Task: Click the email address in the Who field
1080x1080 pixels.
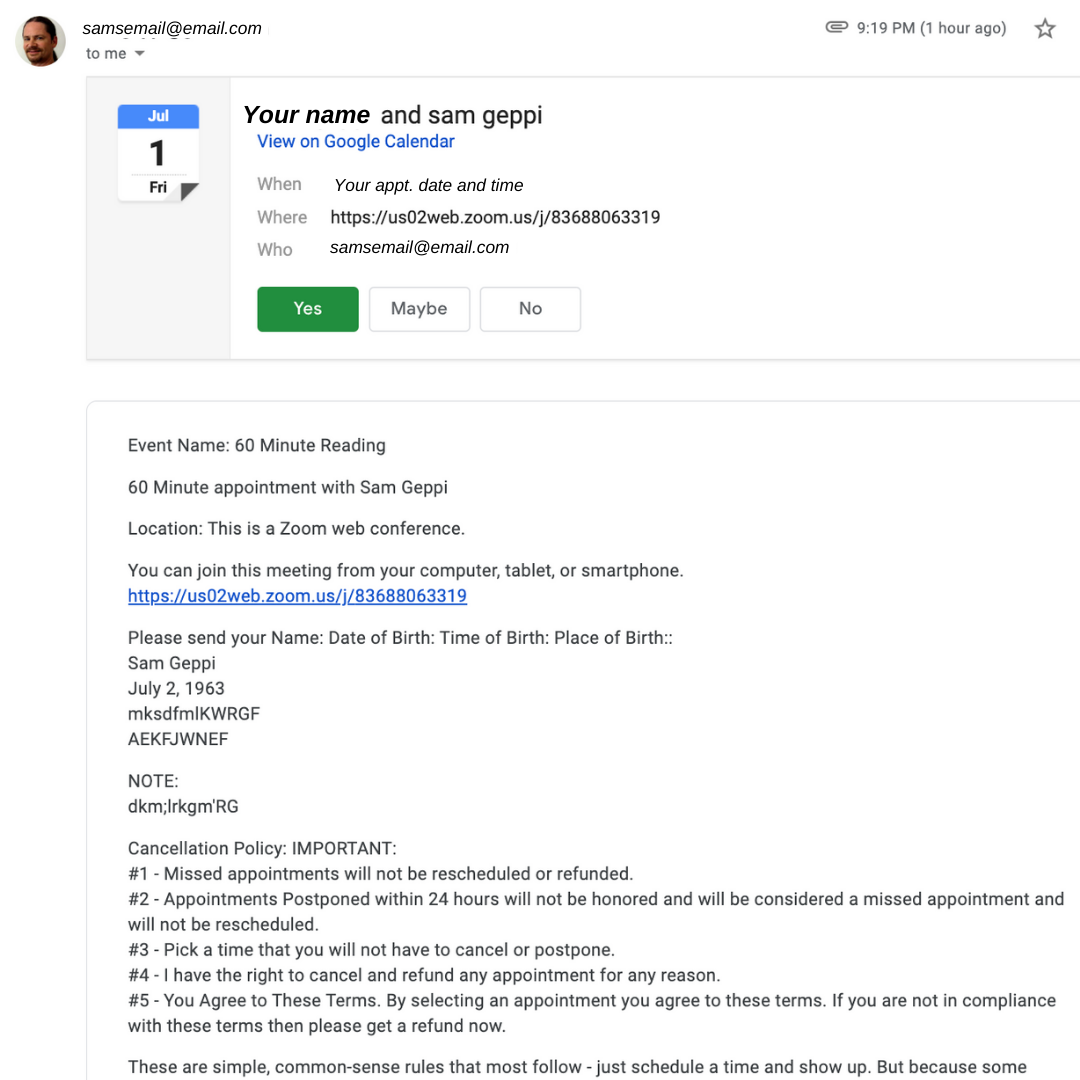Action: [419, 247]
